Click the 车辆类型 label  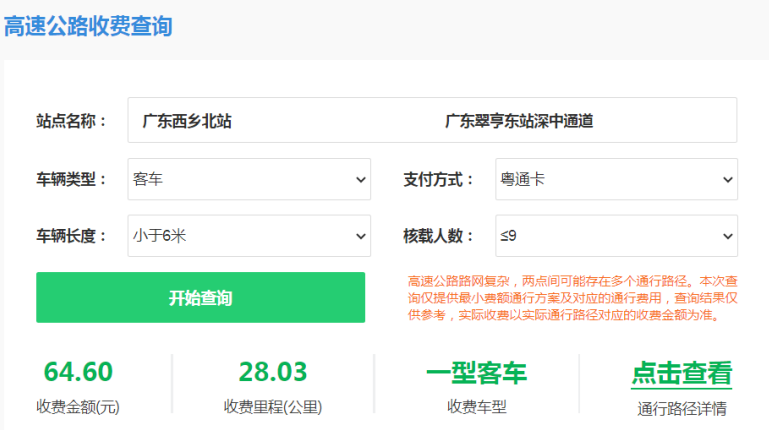[x=72, y=180]
